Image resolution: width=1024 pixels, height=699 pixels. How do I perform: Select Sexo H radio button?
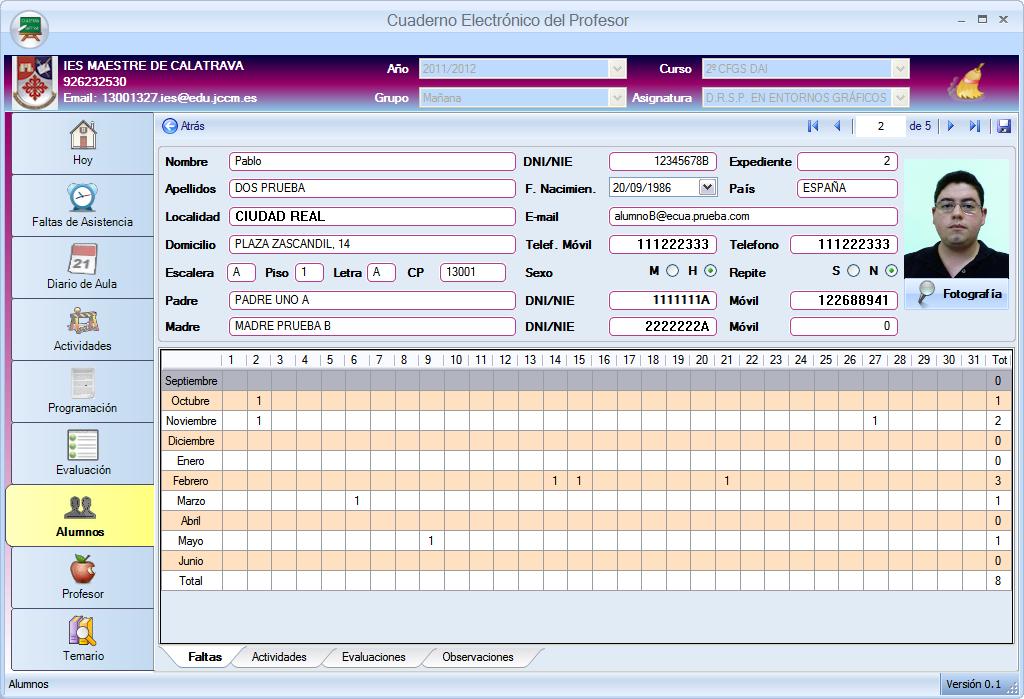(711, 270)
